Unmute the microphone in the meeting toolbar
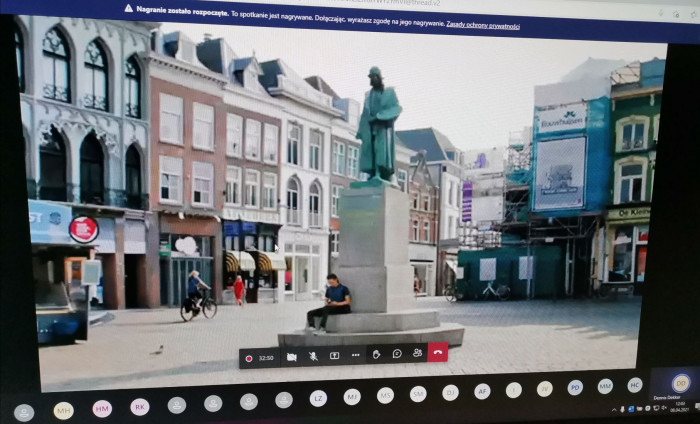700x424 pixels. coord(313,356)
